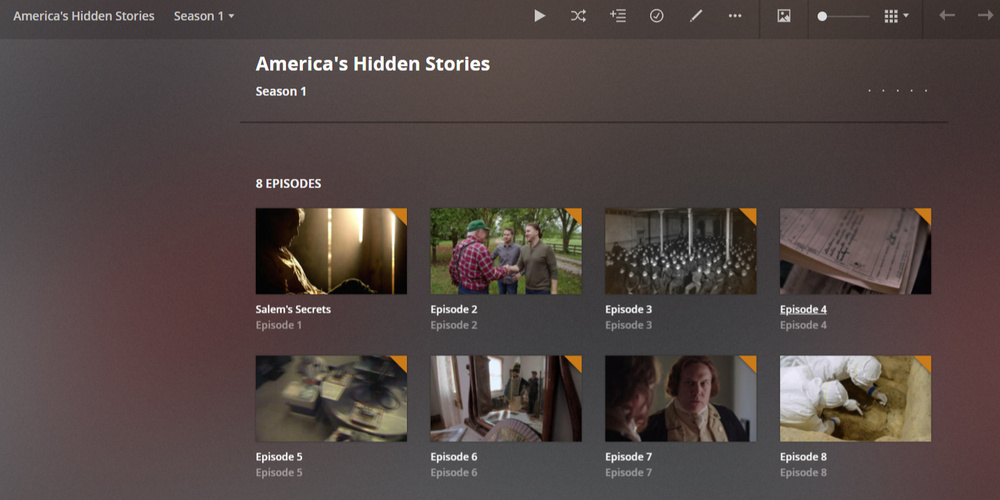This screenshot has height=500, width=1000.
Task: Click the artwork image icon in the toolbar
Action: (784, 16)
